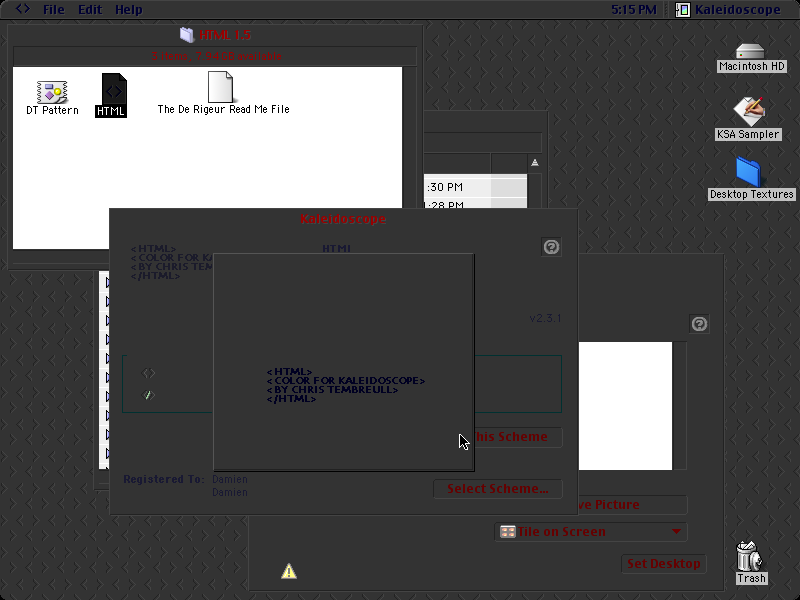Select The De Rigeur Read Me File
This screenshot has width=800, height=600.
pos(220,87)
